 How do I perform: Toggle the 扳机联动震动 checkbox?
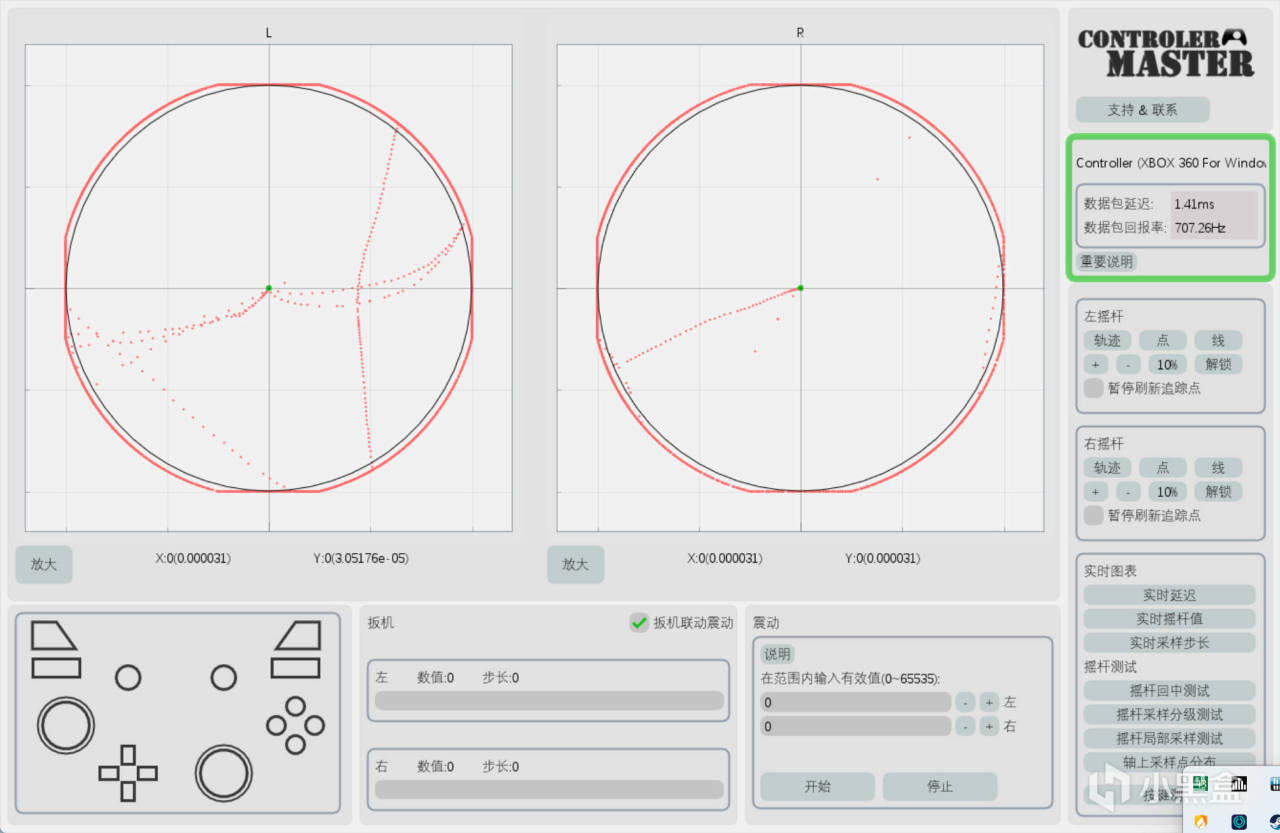[x=639, y=623]
